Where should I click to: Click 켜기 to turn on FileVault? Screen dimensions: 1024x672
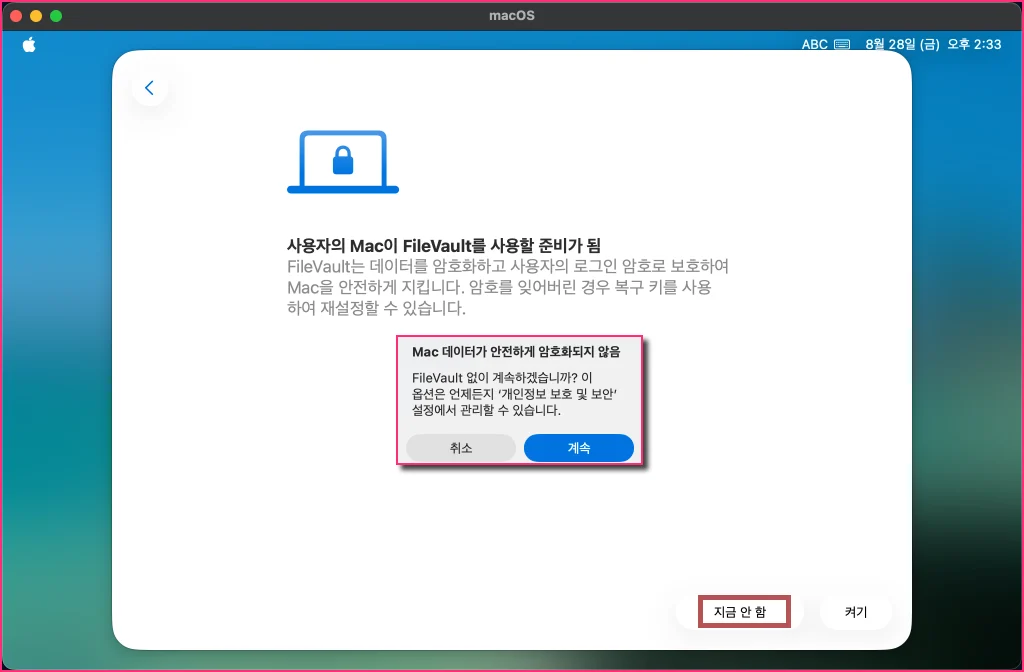(x=856, y=612)
